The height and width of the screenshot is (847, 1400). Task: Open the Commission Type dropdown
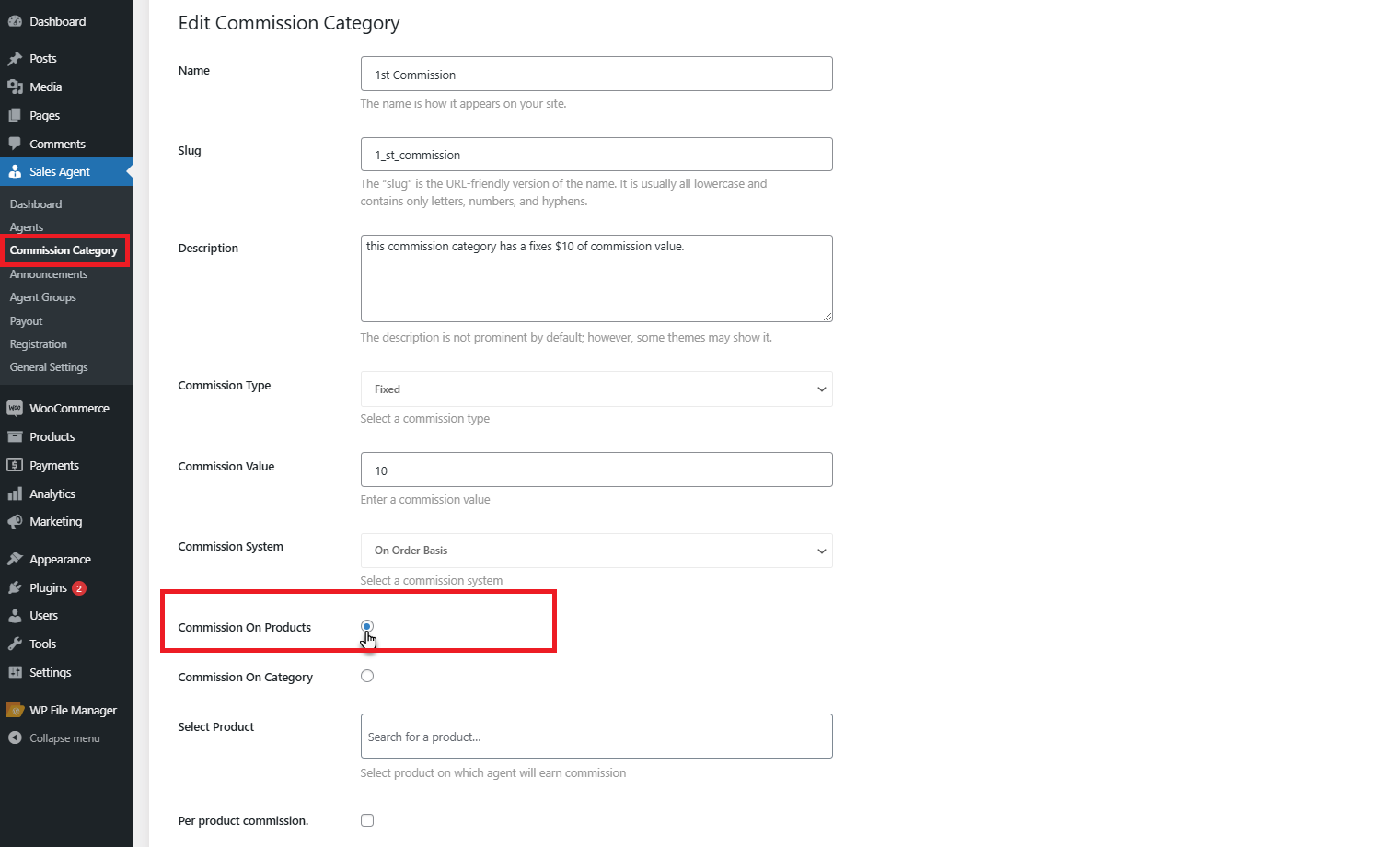click(596, 389)
